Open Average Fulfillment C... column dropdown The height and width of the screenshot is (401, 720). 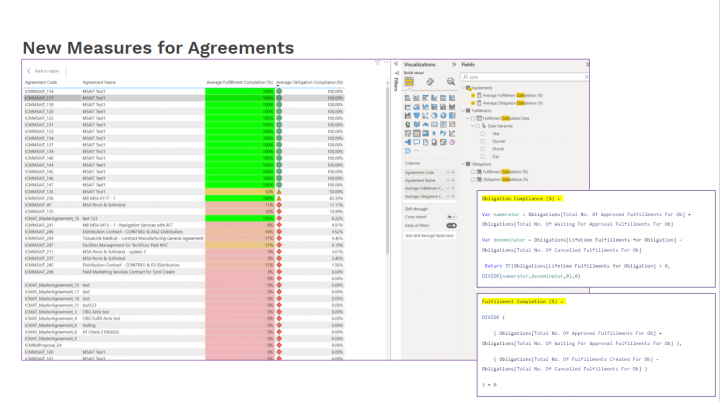(448, 188)
